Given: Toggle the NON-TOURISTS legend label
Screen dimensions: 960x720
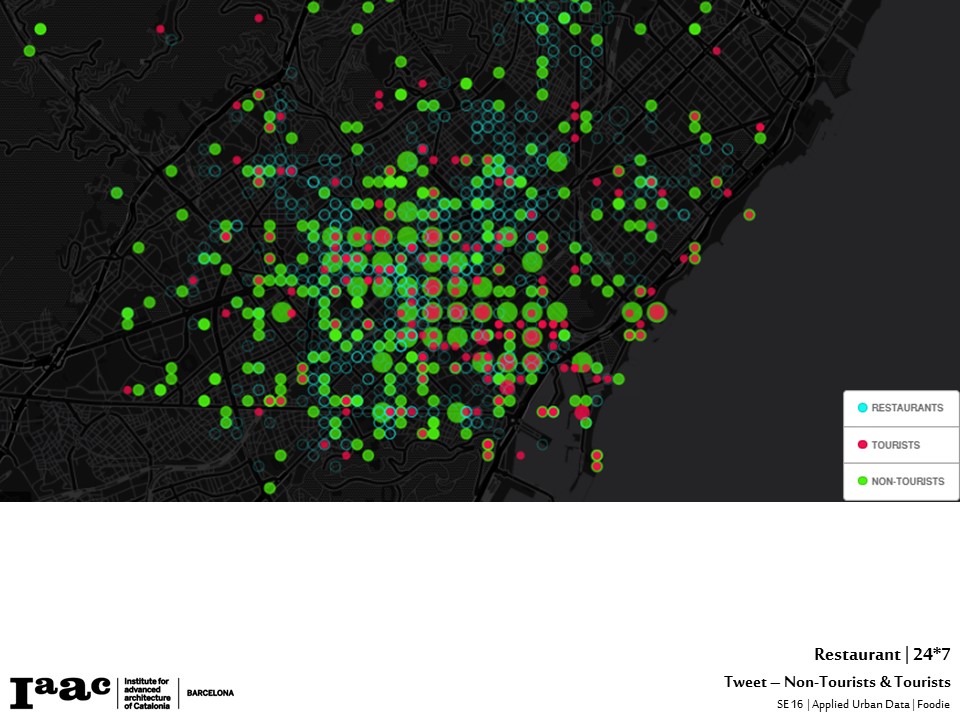Looking at the screenshot, I should pyautogui.click(x=907, y=481).
